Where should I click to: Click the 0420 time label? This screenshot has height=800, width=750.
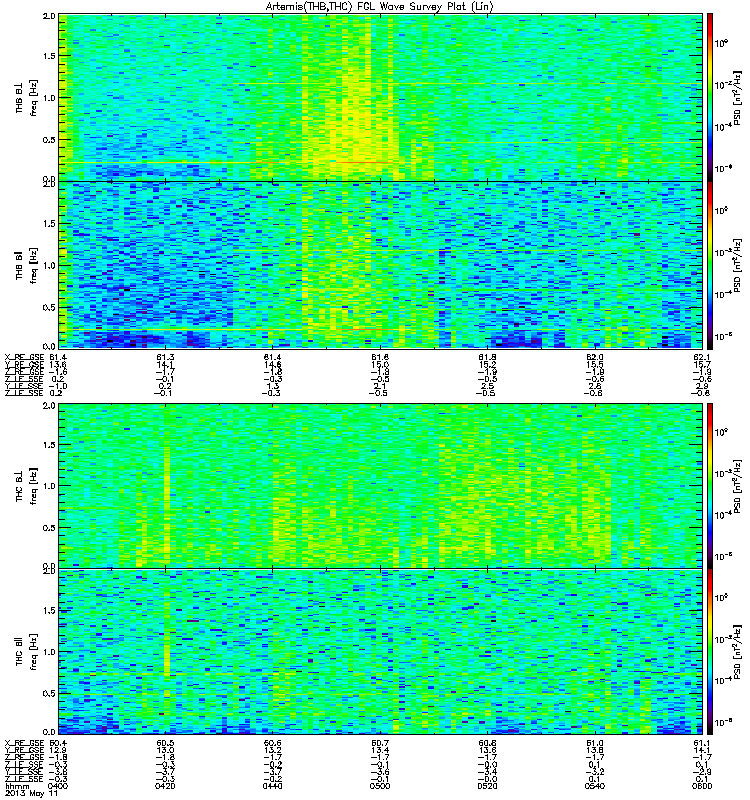[165, 786]
